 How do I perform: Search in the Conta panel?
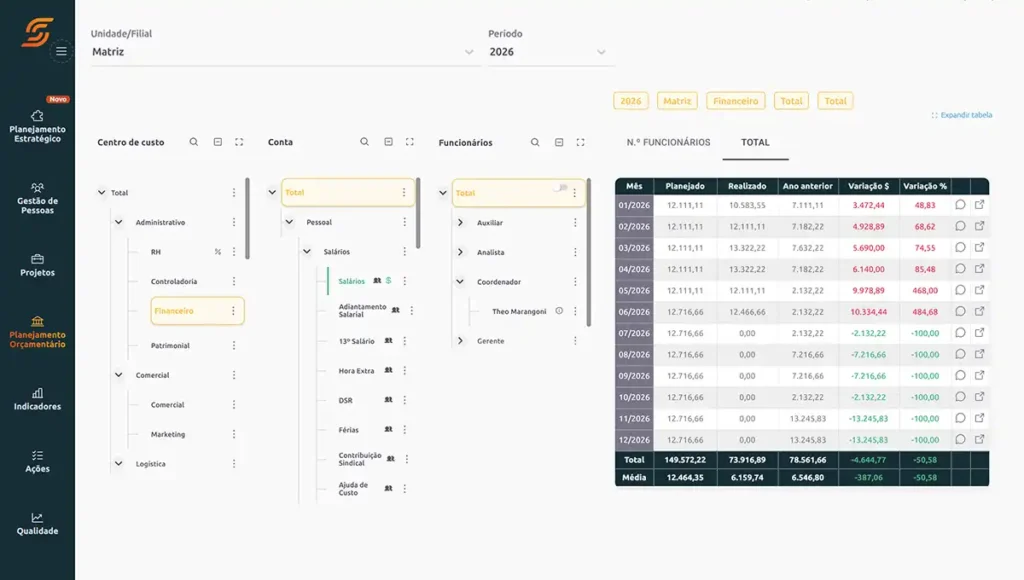(x=364, y=142)
